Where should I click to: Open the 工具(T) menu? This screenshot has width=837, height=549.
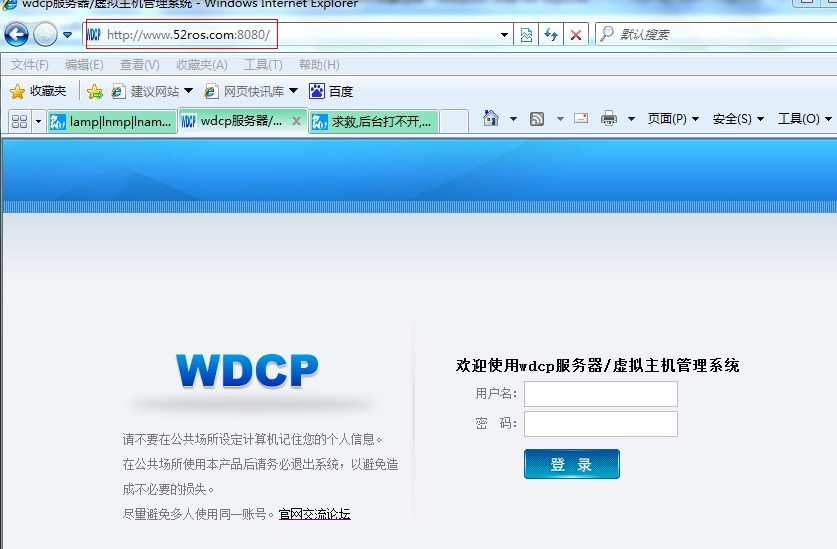(x=263, y=65)
